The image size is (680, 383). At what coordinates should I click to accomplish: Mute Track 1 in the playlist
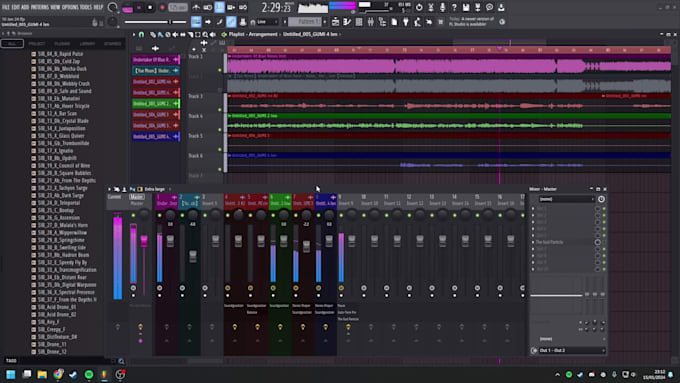[x=220, y=70]
